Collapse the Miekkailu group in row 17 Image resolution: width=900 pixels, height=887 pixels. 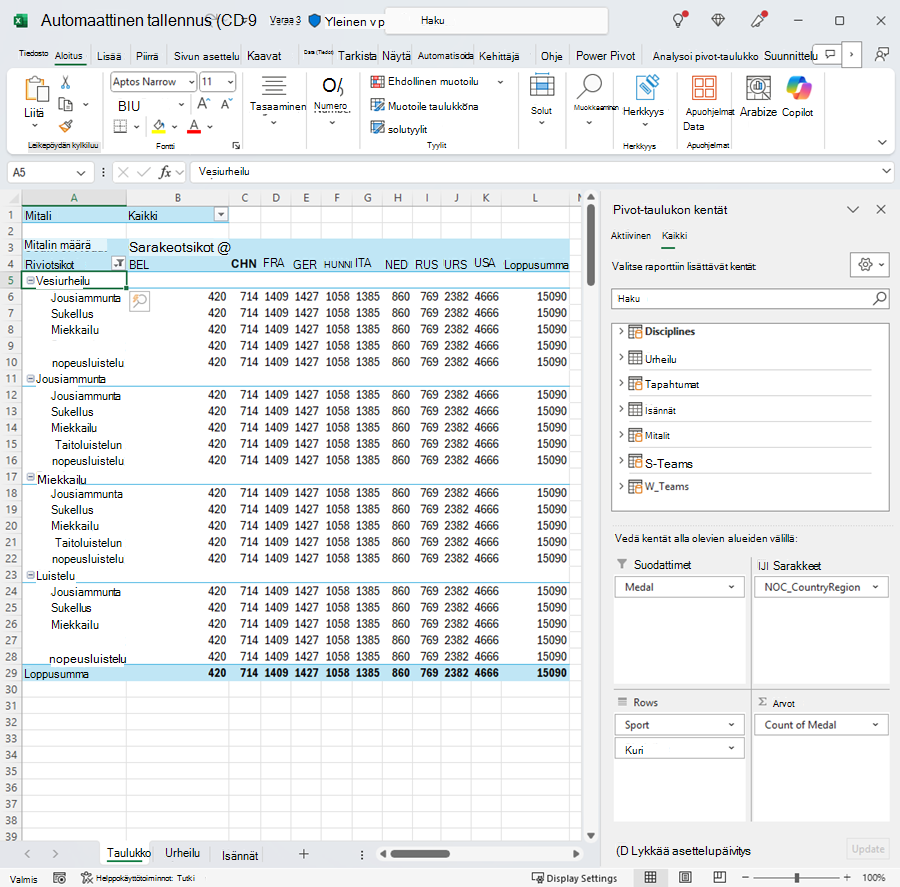pyautogui.click(x=30, y=477)
